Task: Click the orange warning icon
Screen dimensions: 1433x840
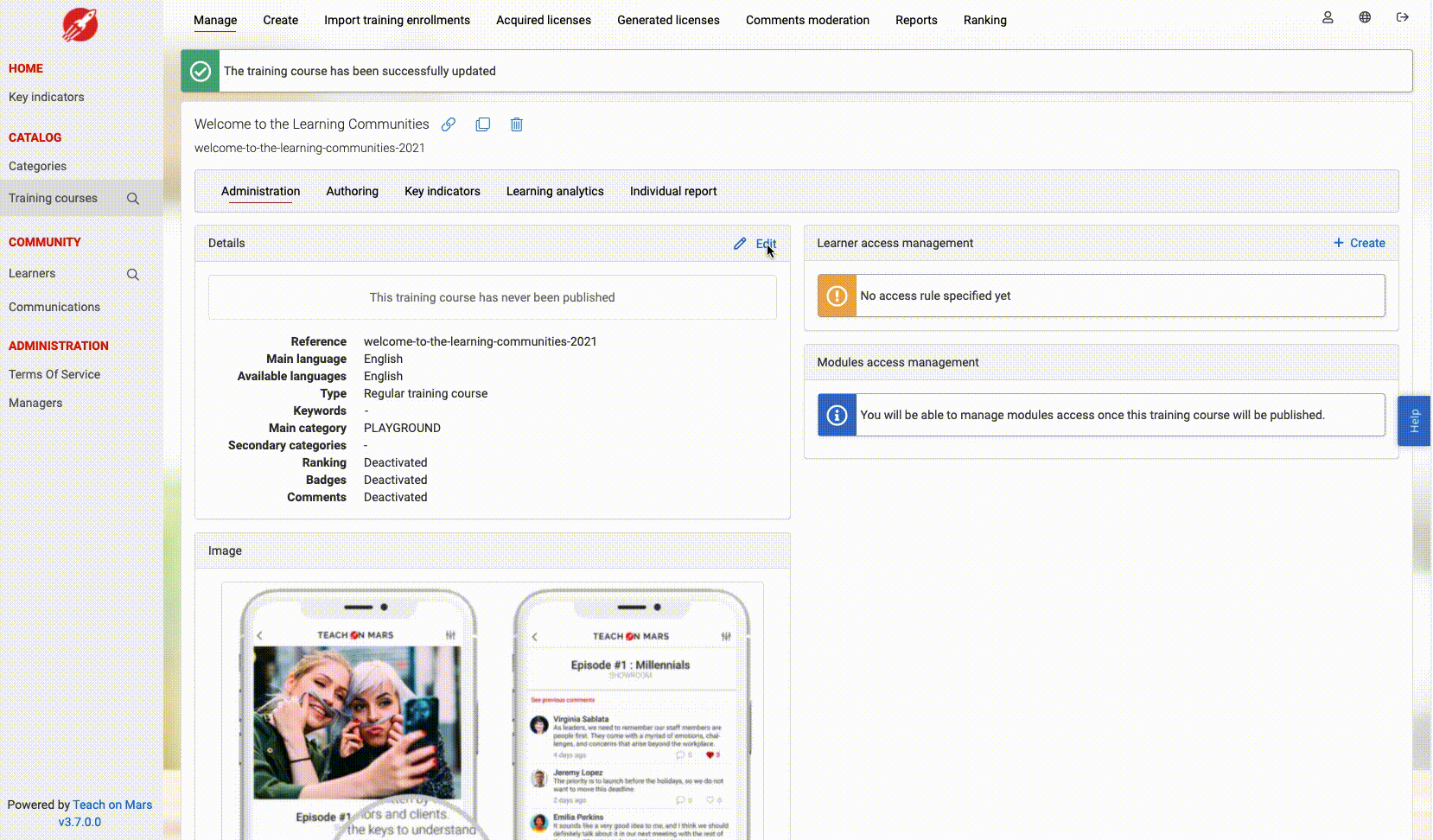Action: (837, 296)
